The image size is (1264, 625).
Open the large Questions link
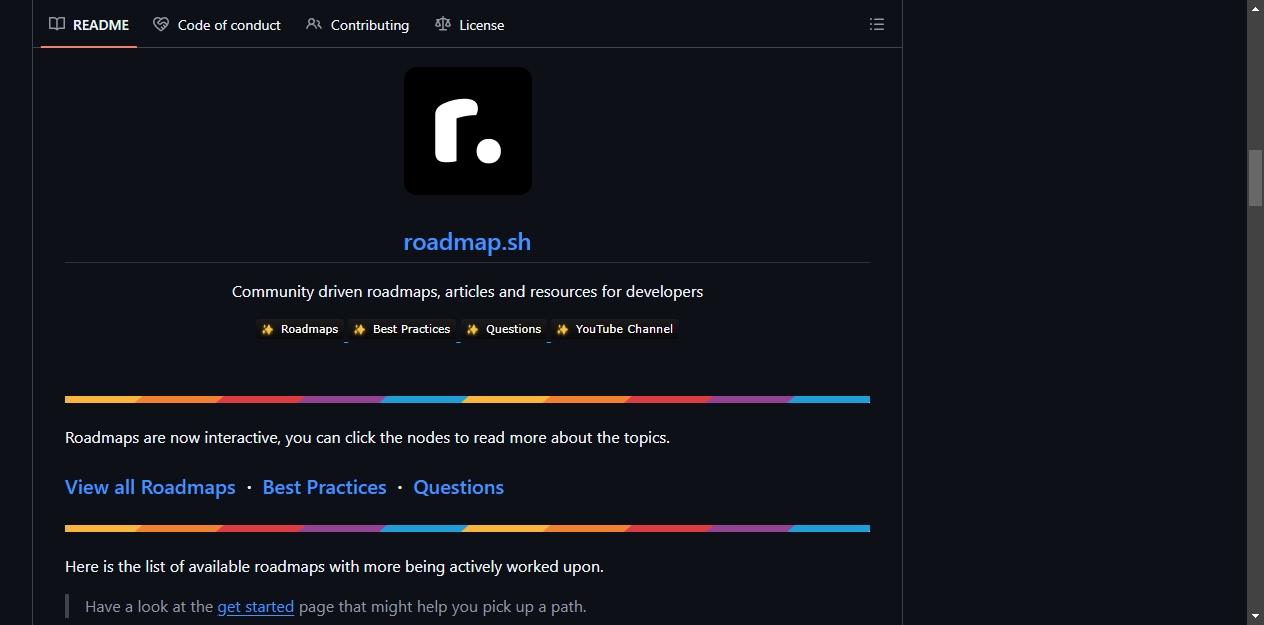[458, 487]
